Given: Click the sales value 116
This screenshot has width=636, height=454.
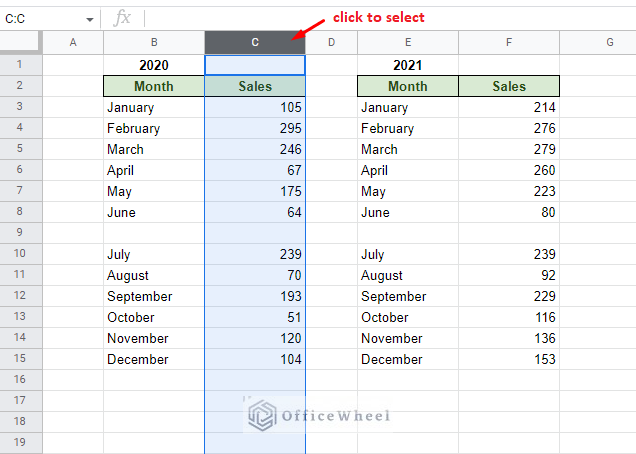Looking at the screenshot, I should click(x=509, y=317).
